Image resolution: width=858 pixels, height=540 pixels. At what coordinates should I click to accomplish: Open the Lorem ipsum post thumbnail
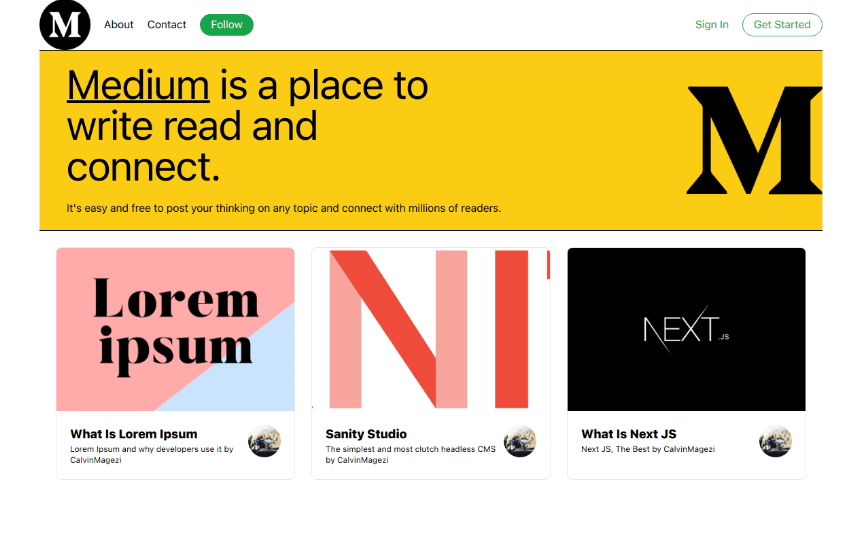click(x=175, y=329)
